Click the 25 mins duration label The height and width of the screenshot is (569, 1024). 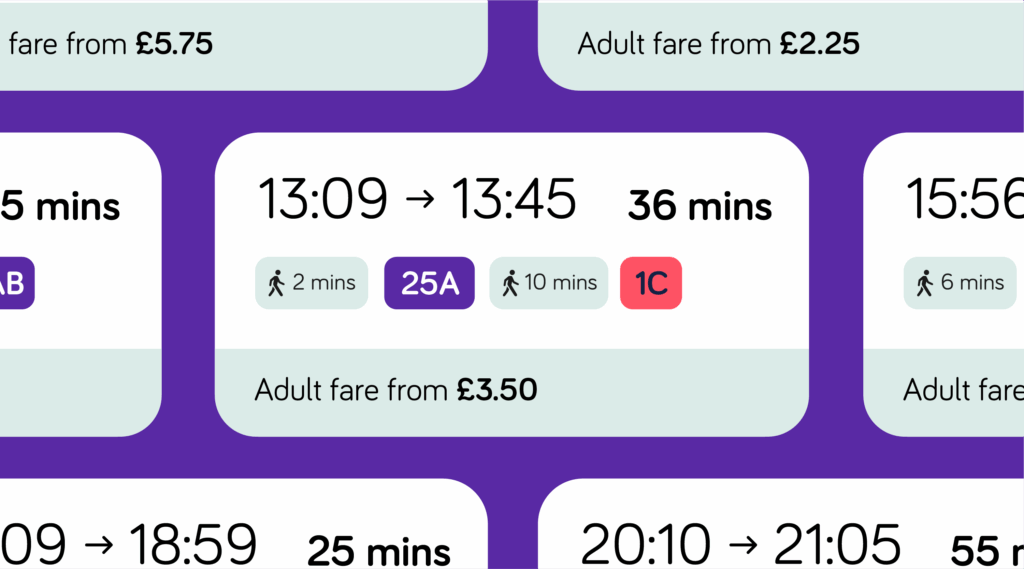click(x=378, y=551)
